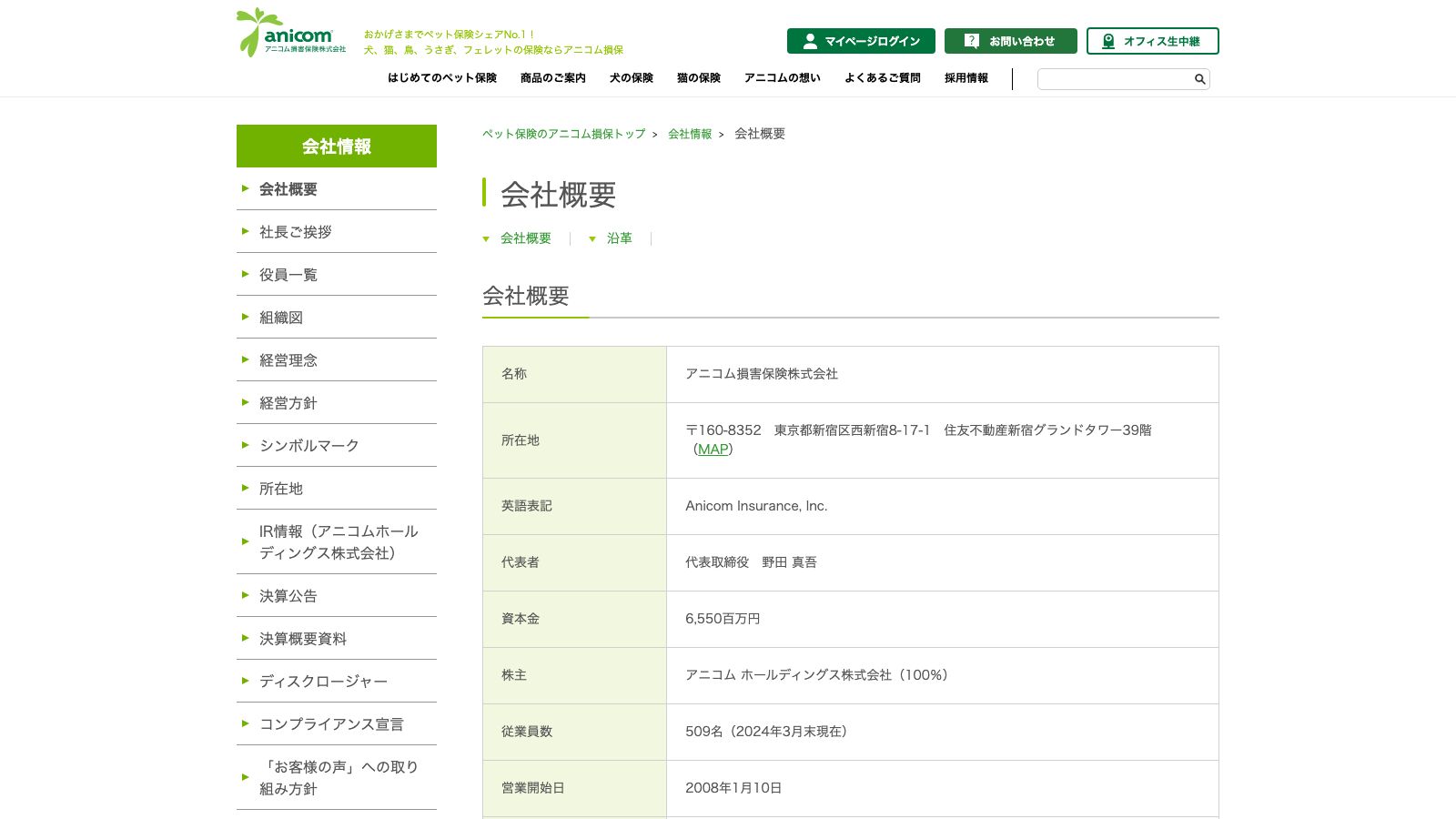The image size is (1456, 819).
Task: Select 会社概要 in sidebar
Action: coord(337,189)
